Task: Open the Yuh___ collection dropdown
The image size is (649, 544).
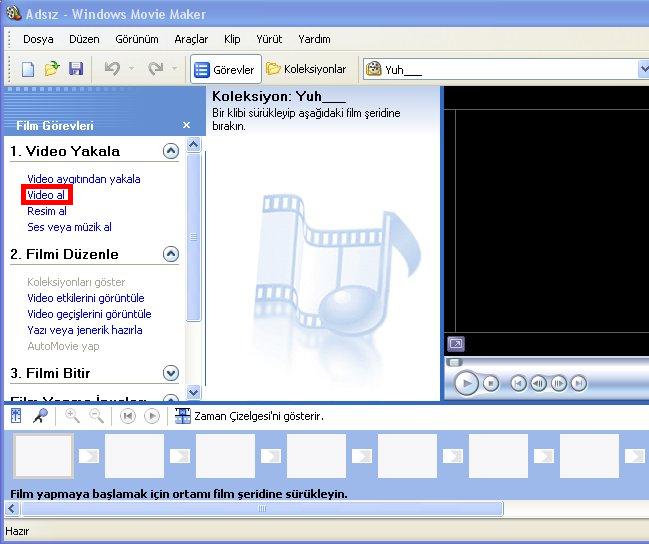Action: coord(643,69)
